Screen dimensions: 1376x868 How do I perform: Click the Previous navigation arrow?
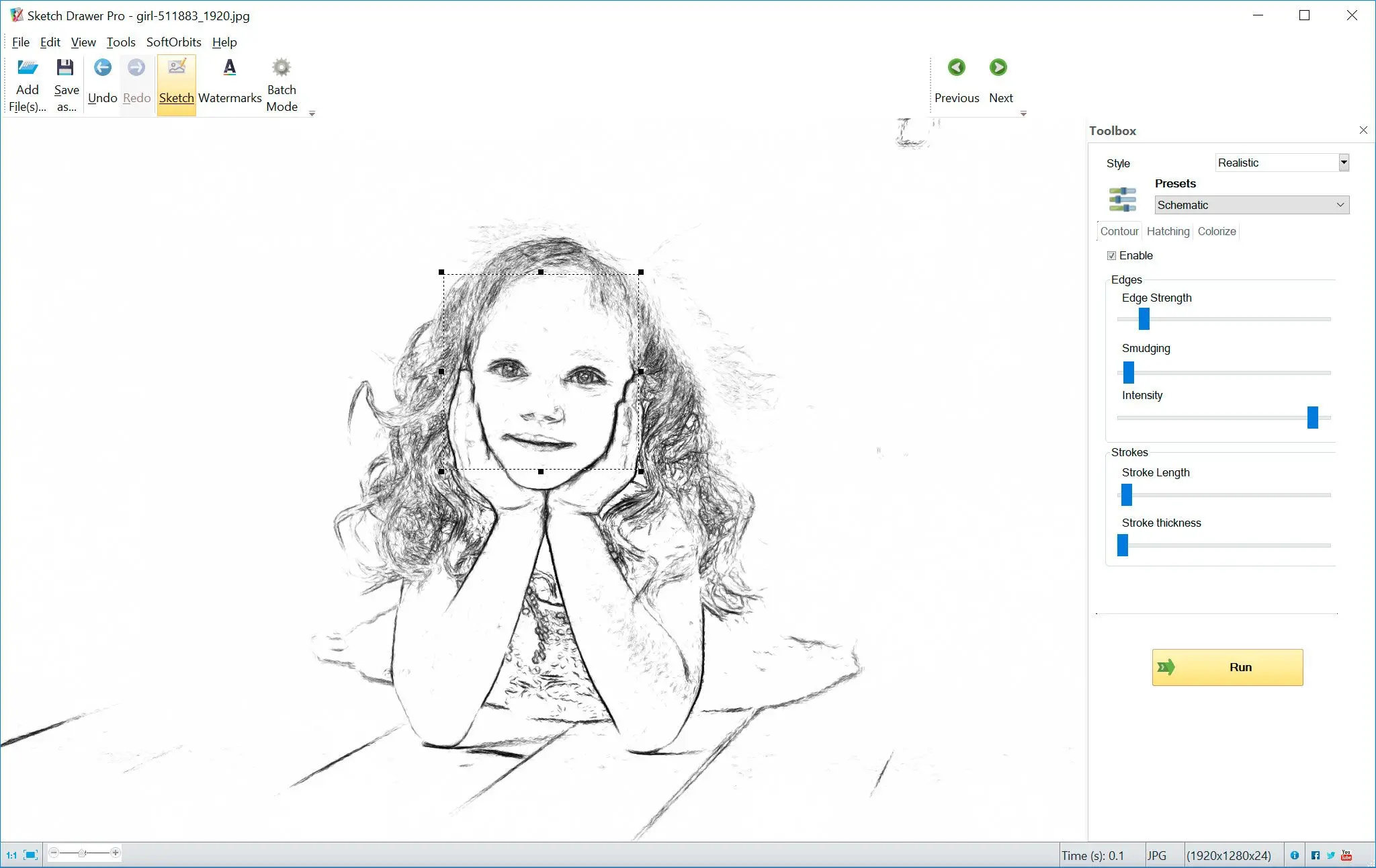[x=955, y=67]
